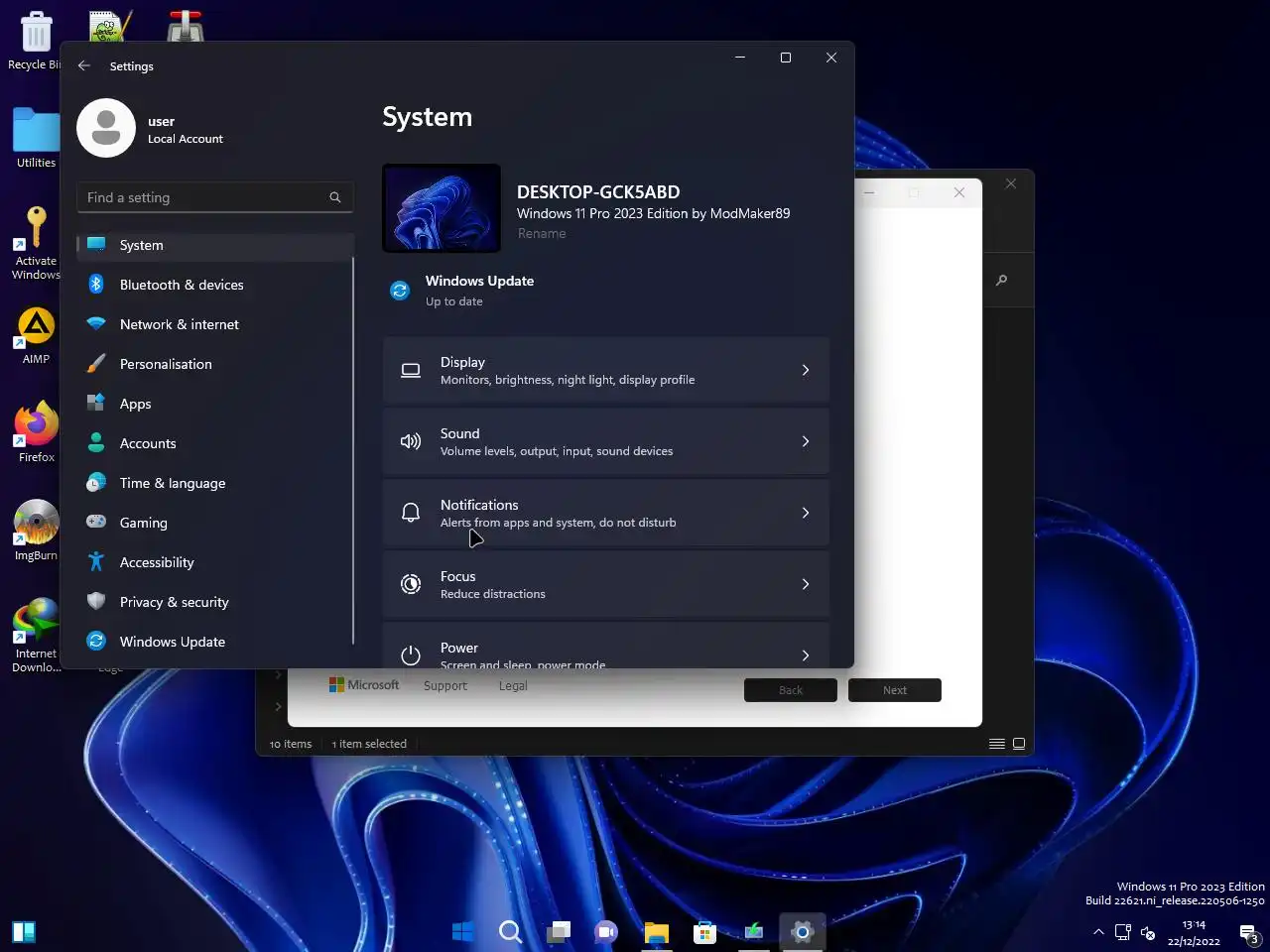
Task: Click the Sound speaker icon
Action: tap(411, 441)
